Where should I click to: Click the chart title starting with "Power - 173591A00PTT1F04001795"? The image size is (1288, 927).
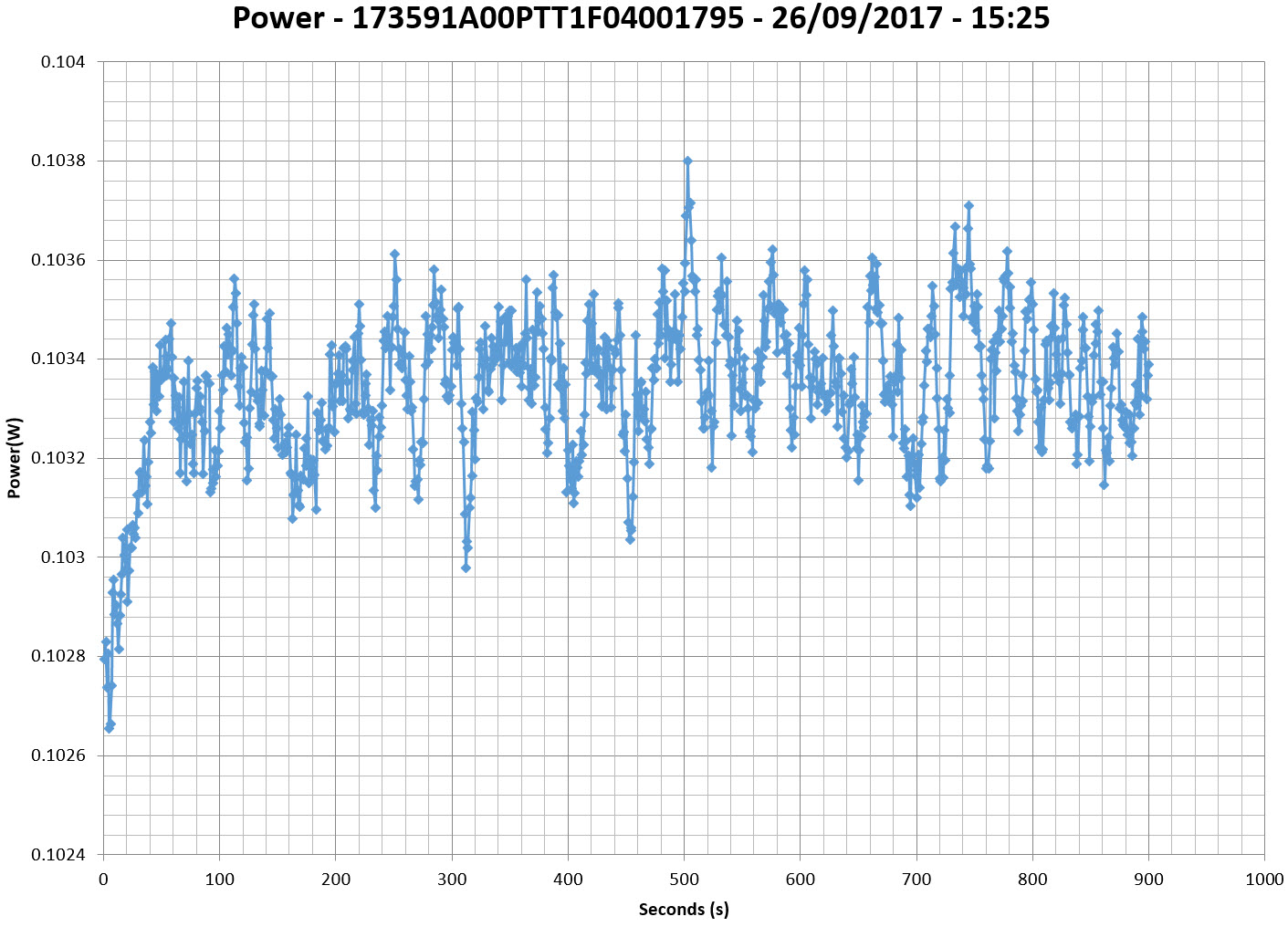click(x=641, y=18)
